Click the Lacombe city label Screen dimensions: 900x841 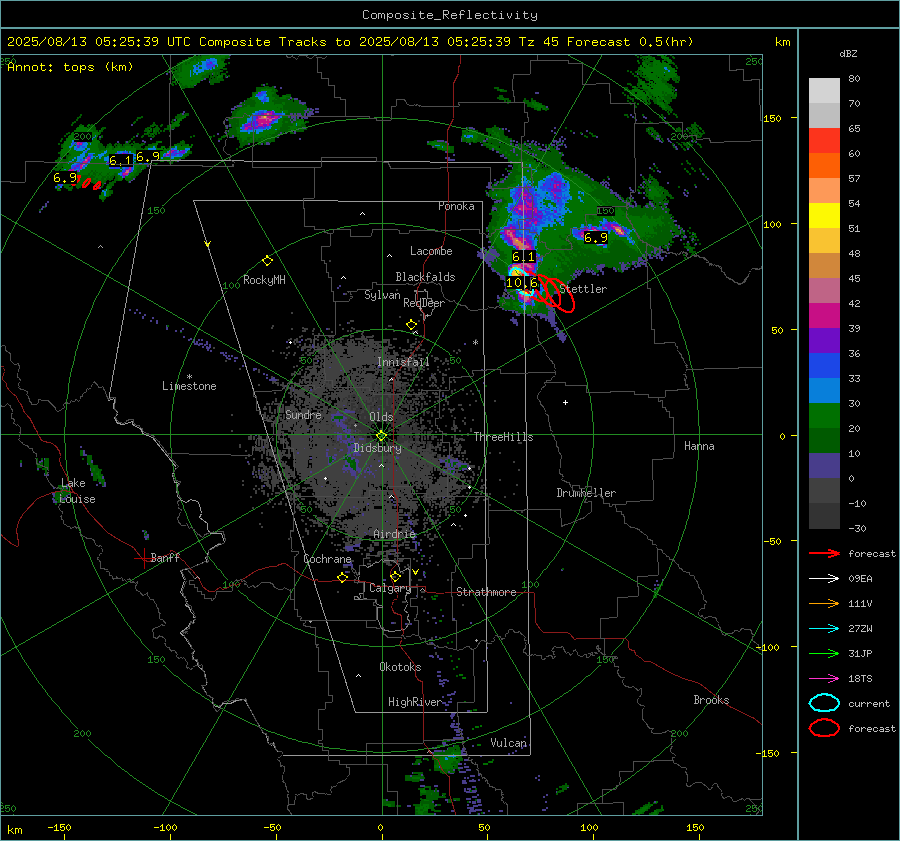tap(431, 251)
